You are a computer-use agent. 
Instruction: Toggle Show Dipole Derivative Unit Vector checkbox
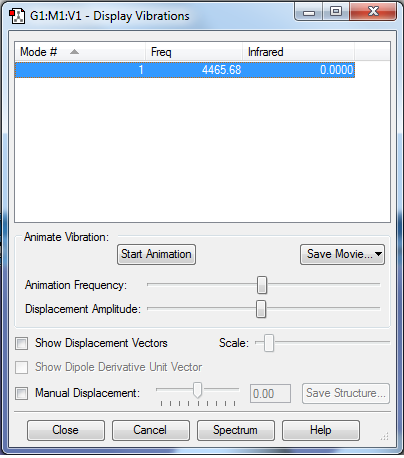(22, 367)
